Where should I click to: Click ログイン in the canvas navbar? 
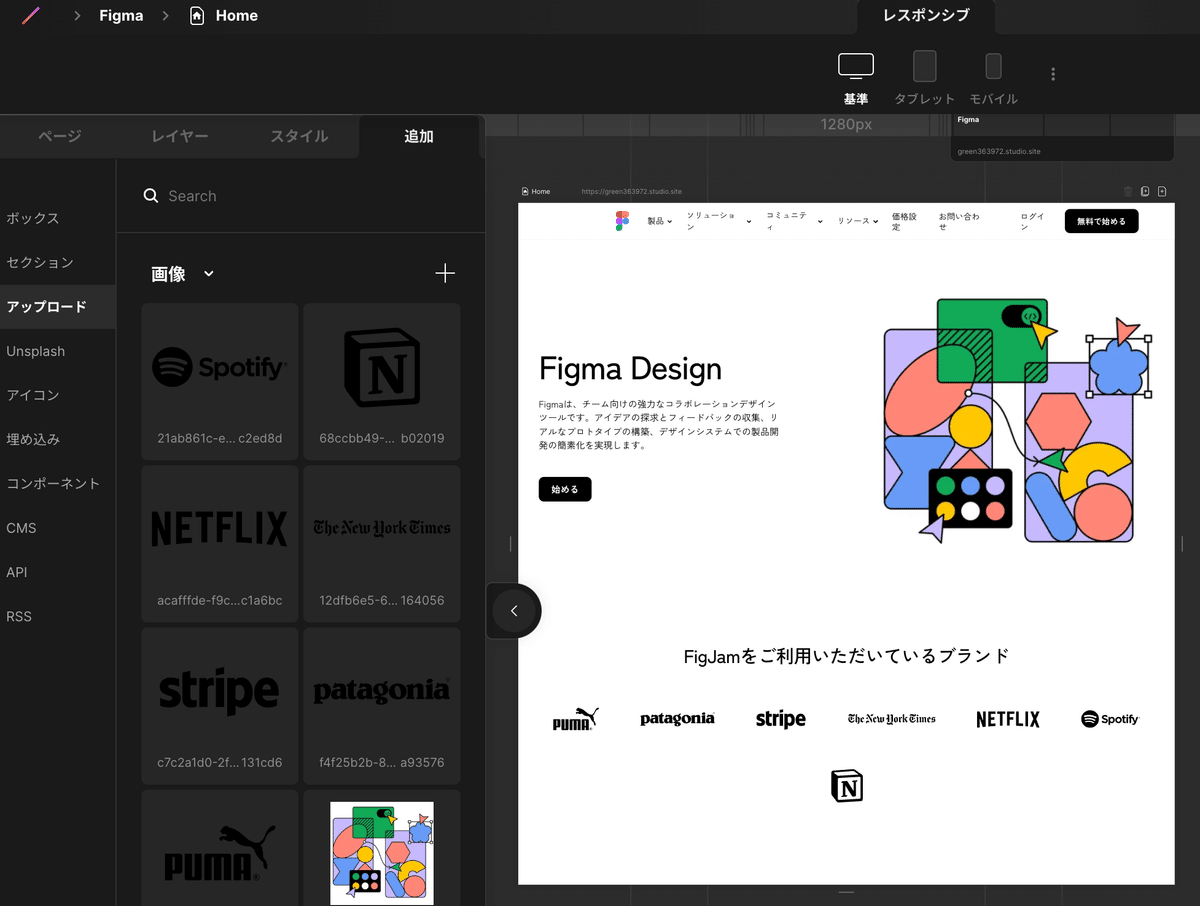pos(1032,221)
